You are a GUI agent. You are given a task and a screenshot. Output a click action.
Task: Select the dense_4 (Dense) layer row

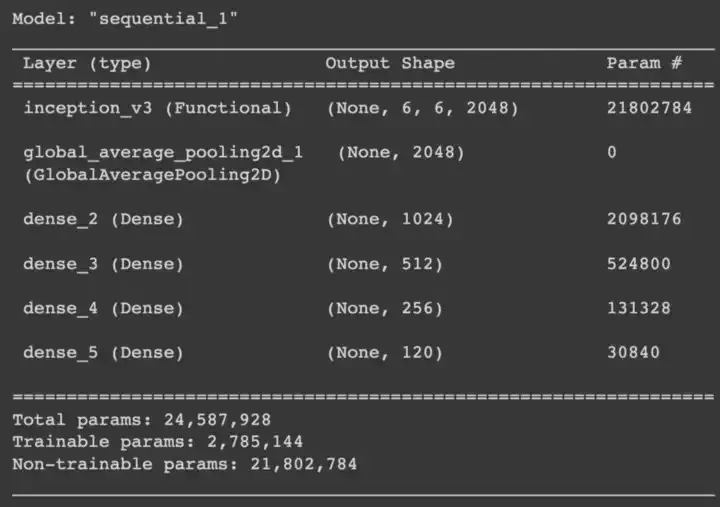click(x=104, y=309)
